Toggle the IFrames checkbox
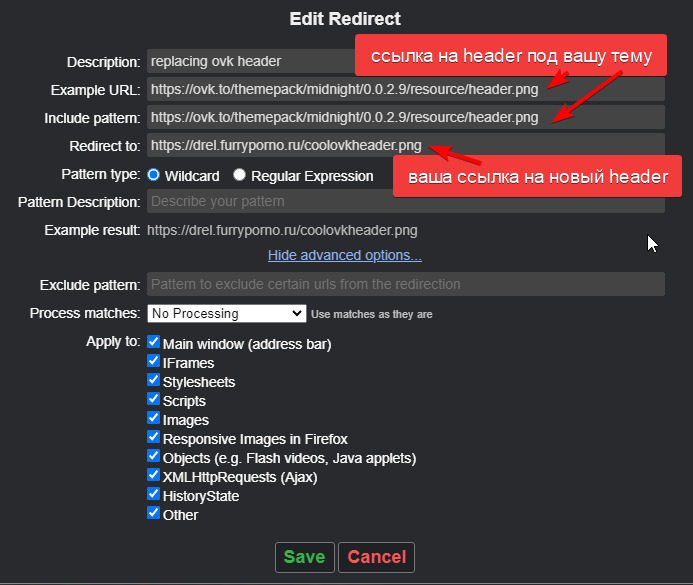693x585 pixels. point(153,362)
